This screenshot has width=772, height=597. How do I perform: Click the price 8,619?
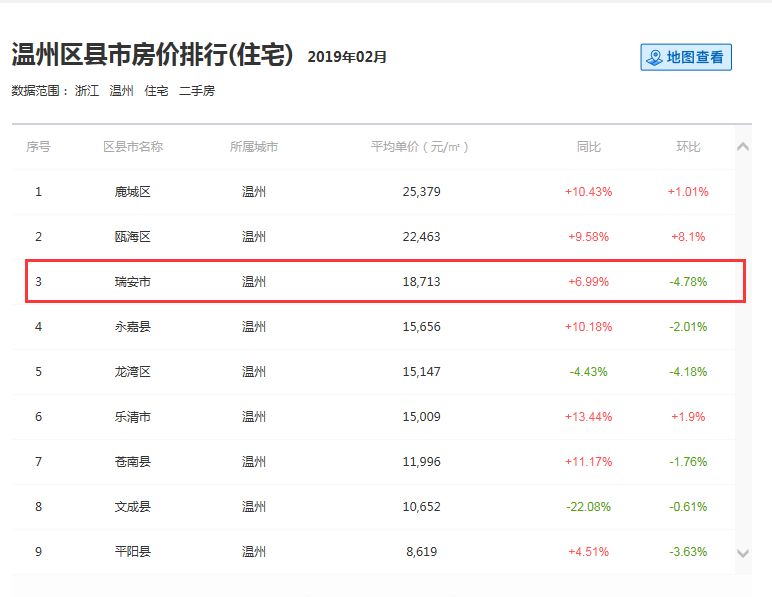coord(421,551)
